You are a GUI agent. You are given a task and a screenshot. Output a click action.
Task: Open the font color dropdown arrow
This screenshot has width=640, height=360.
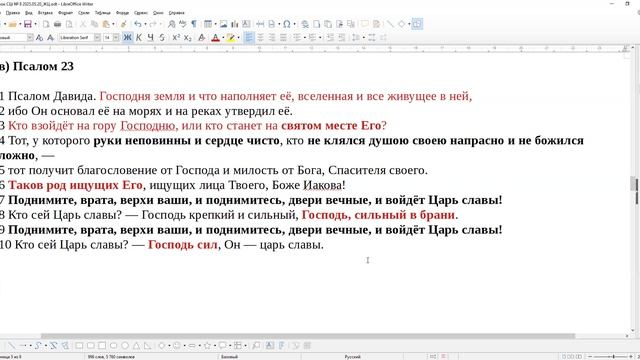pyautogui.click(x=223, y=38)
